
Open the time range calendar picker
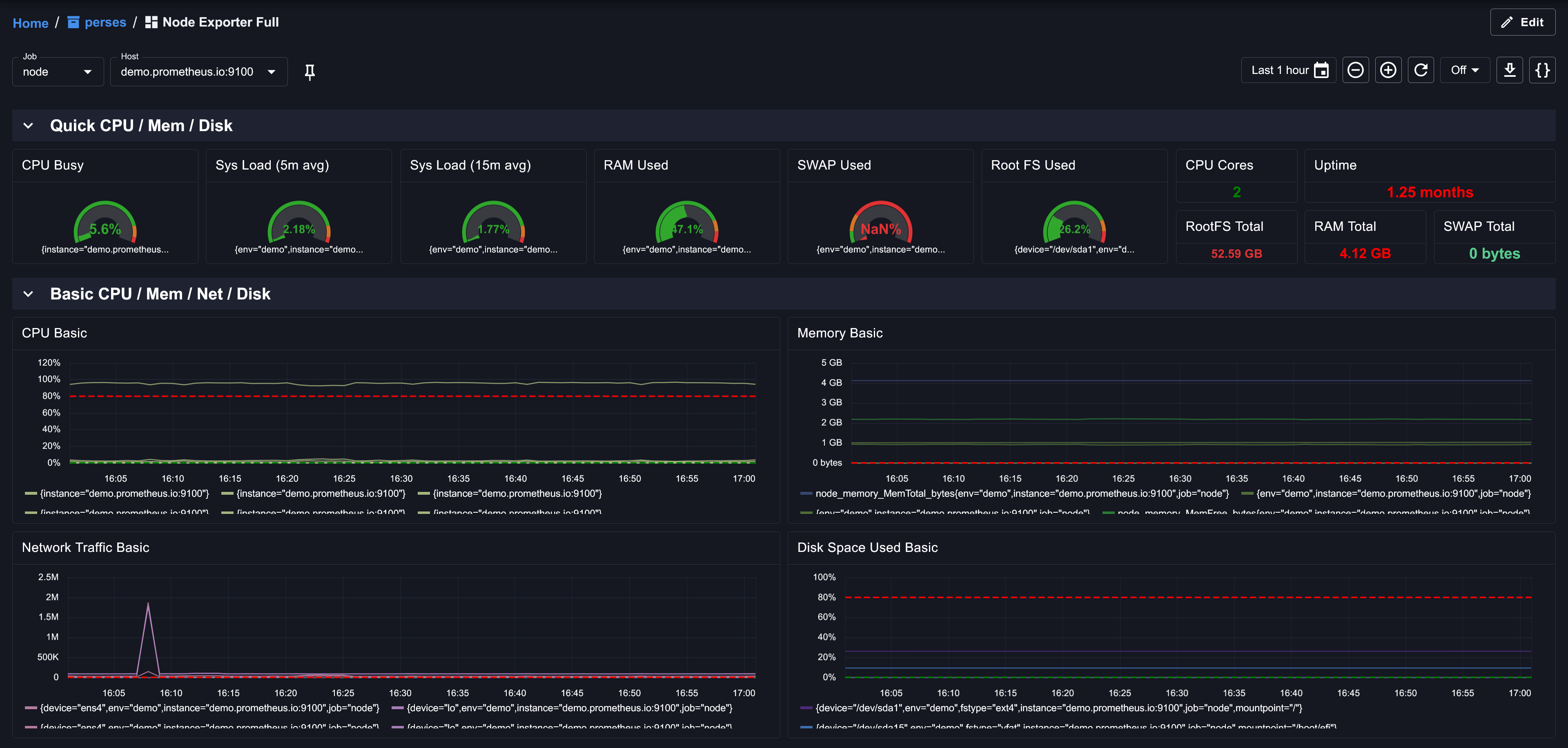1321,70
